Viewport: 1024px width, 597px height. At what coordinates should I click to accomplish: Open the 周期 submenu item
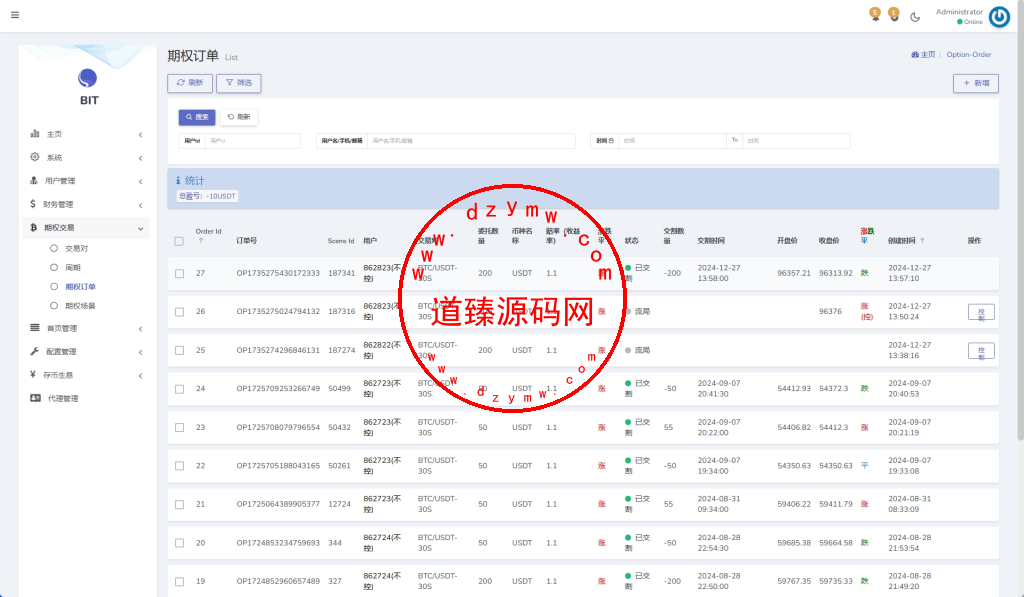(x=72, y=267)
